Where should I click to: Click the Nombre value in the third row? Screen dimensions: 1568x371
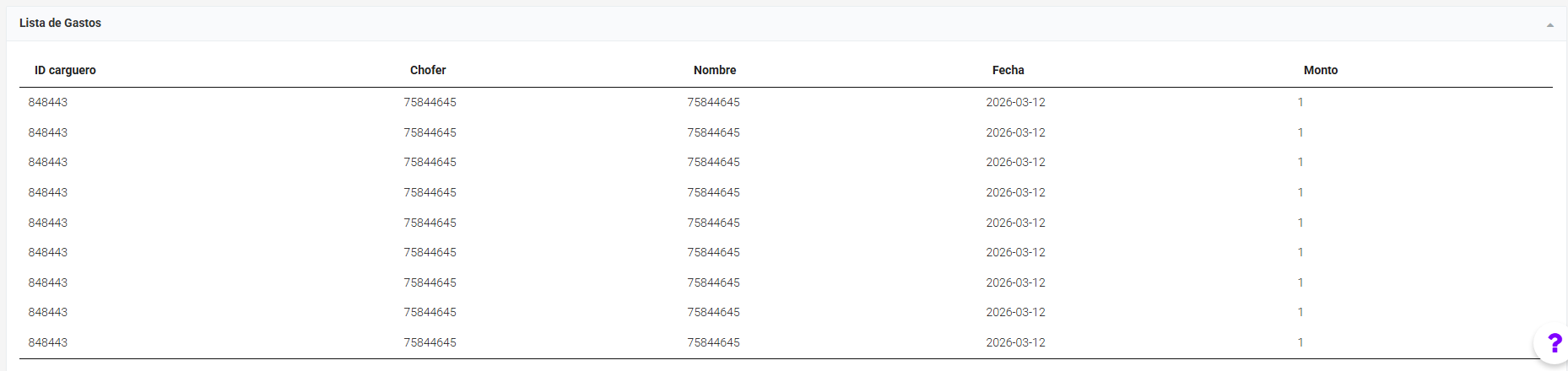(x=713, y=162)
